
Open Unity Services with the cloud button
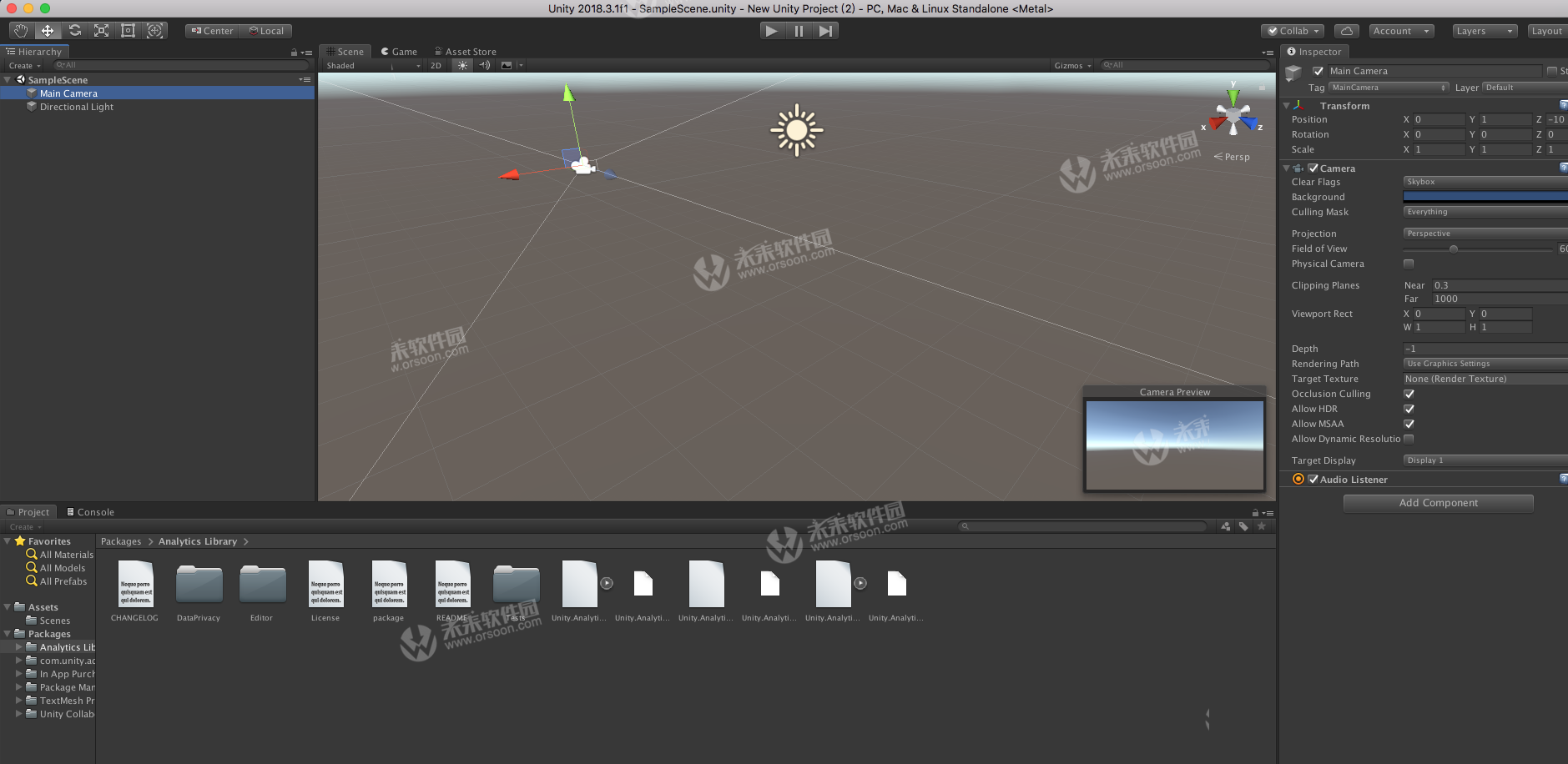[x=1346, y=31]
